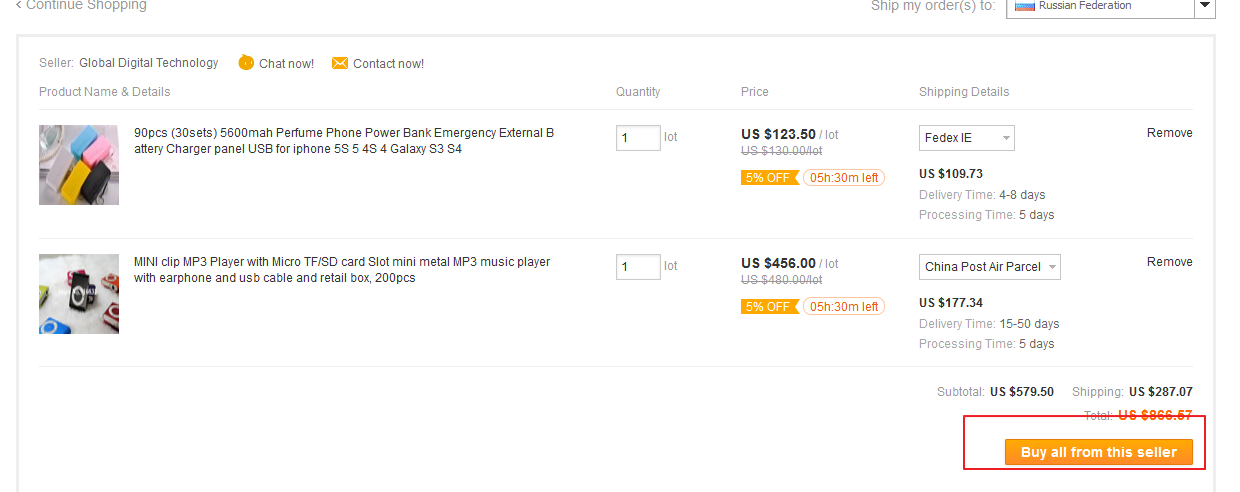The width and height of the screenshot is (1240, 492).
Task: Click the Chat now smiley icon
Action: coord(246,63)
